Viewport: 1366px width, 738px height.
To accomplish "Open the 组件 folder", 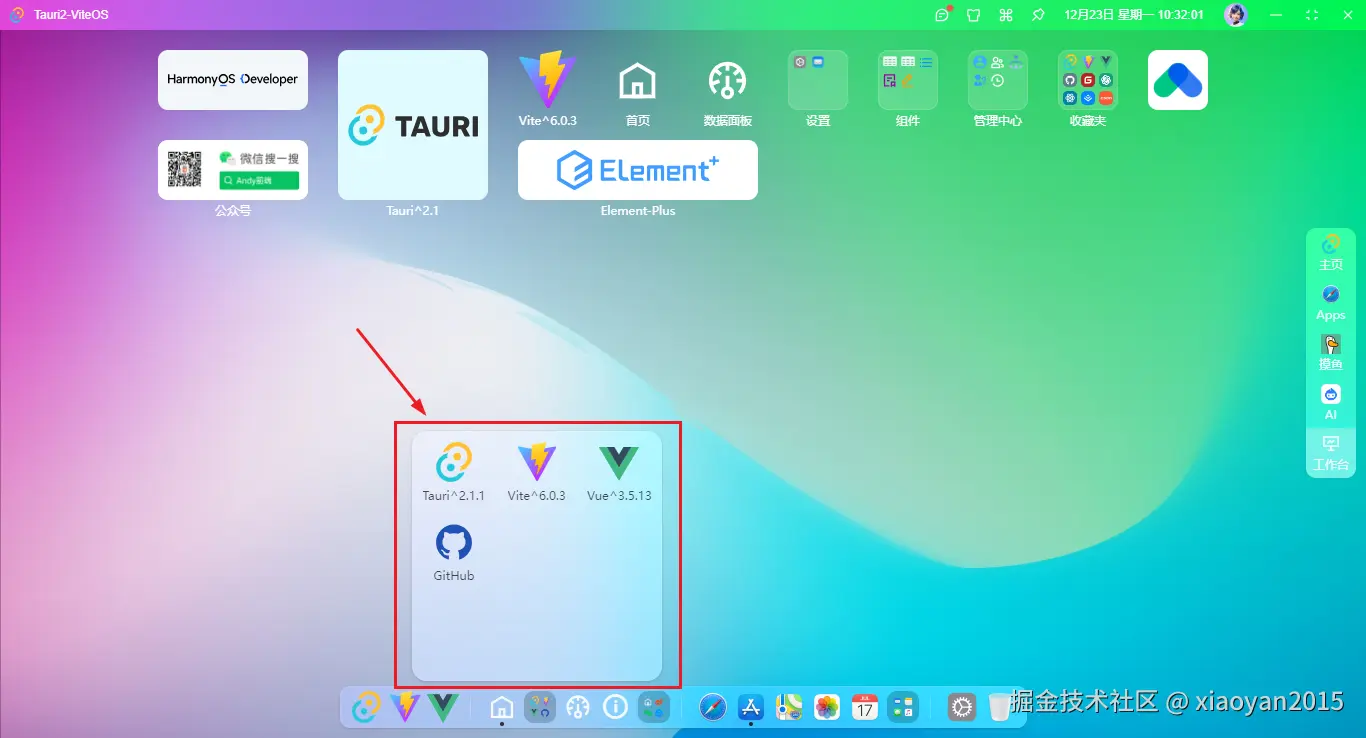I will (908, 80).
